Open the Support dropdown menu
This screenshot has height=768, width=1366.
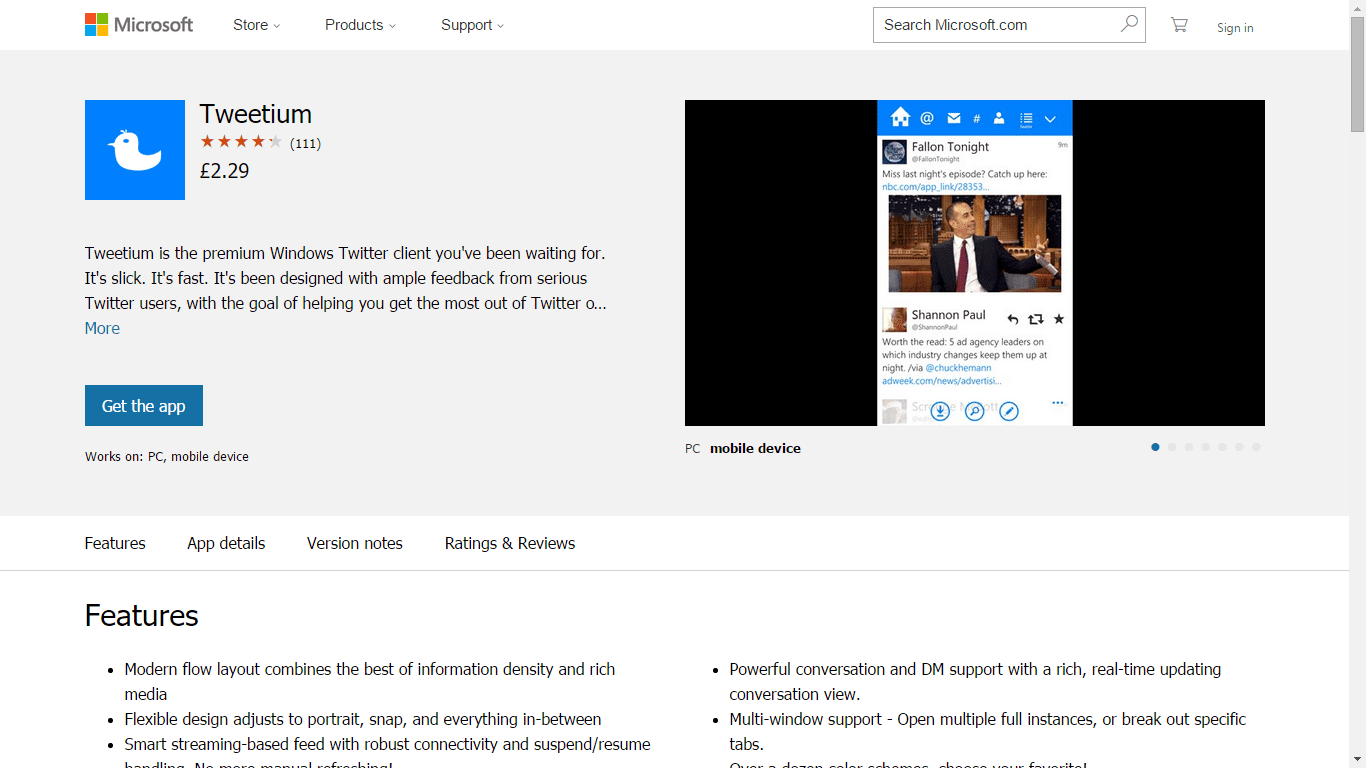[472, 25]
